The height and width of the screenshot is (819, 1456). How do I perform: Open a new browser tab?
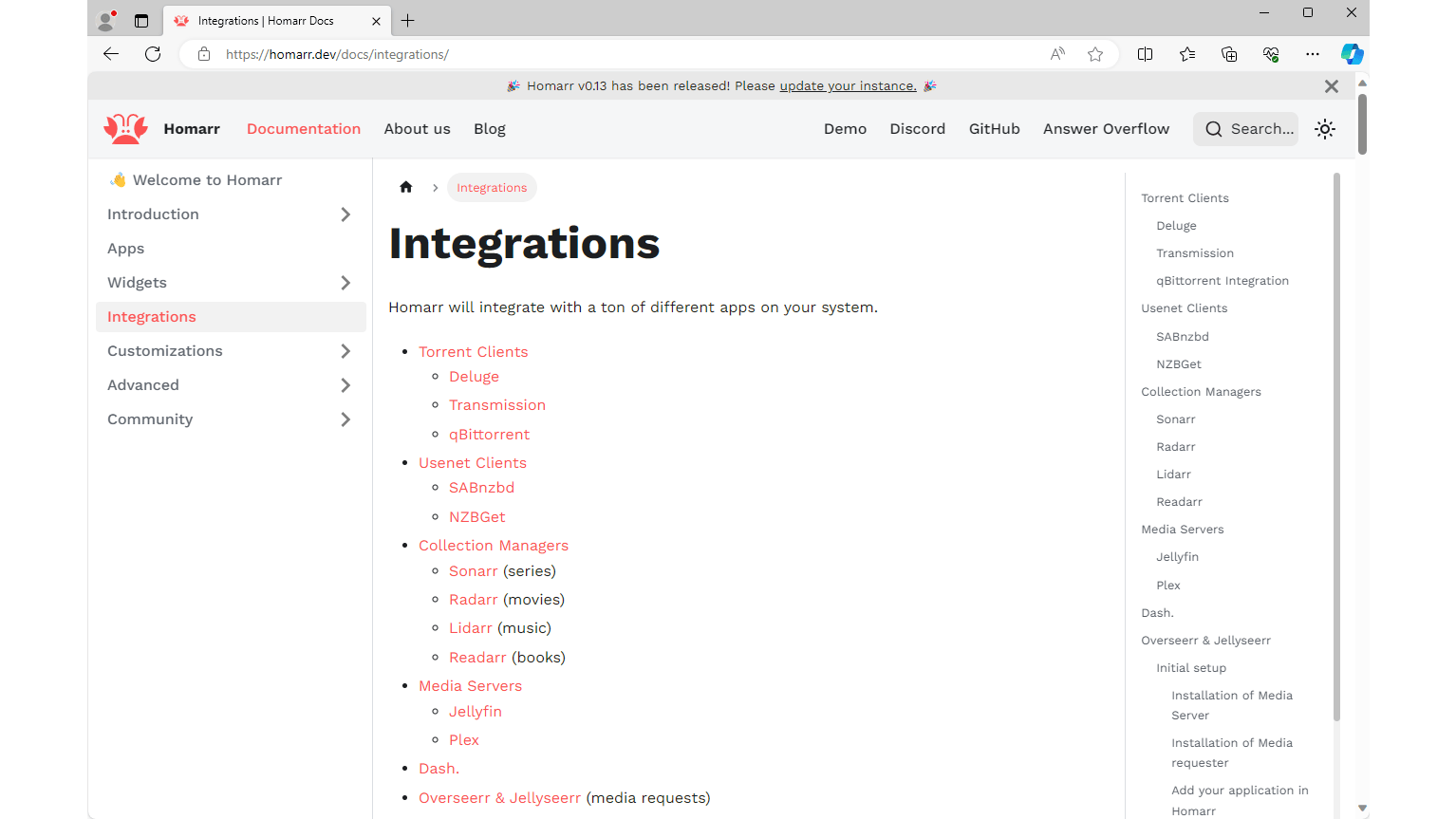tap(408, 20)
